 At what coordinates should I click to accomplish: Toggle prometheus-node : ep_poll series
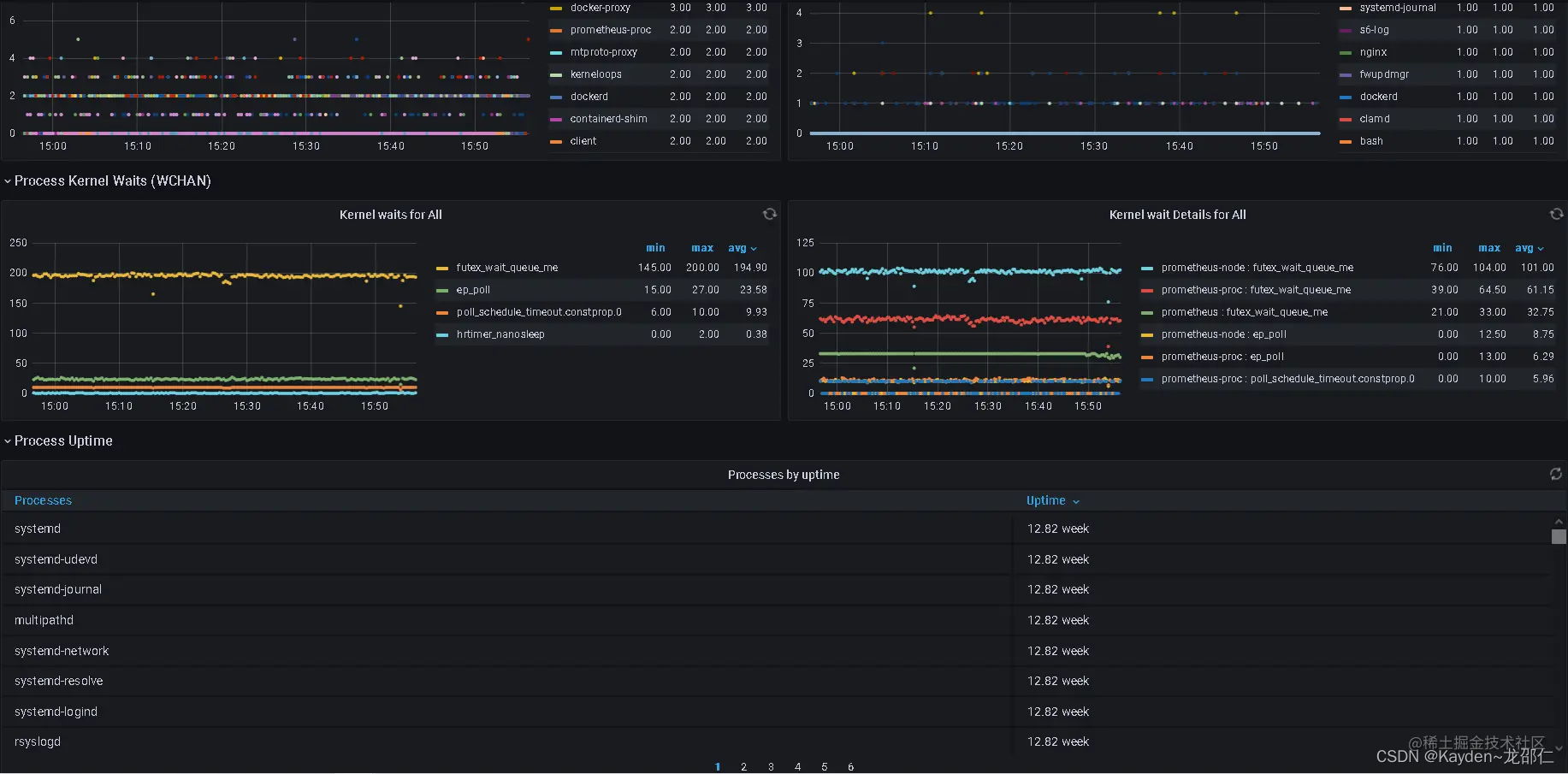(x=1224, y=334)
